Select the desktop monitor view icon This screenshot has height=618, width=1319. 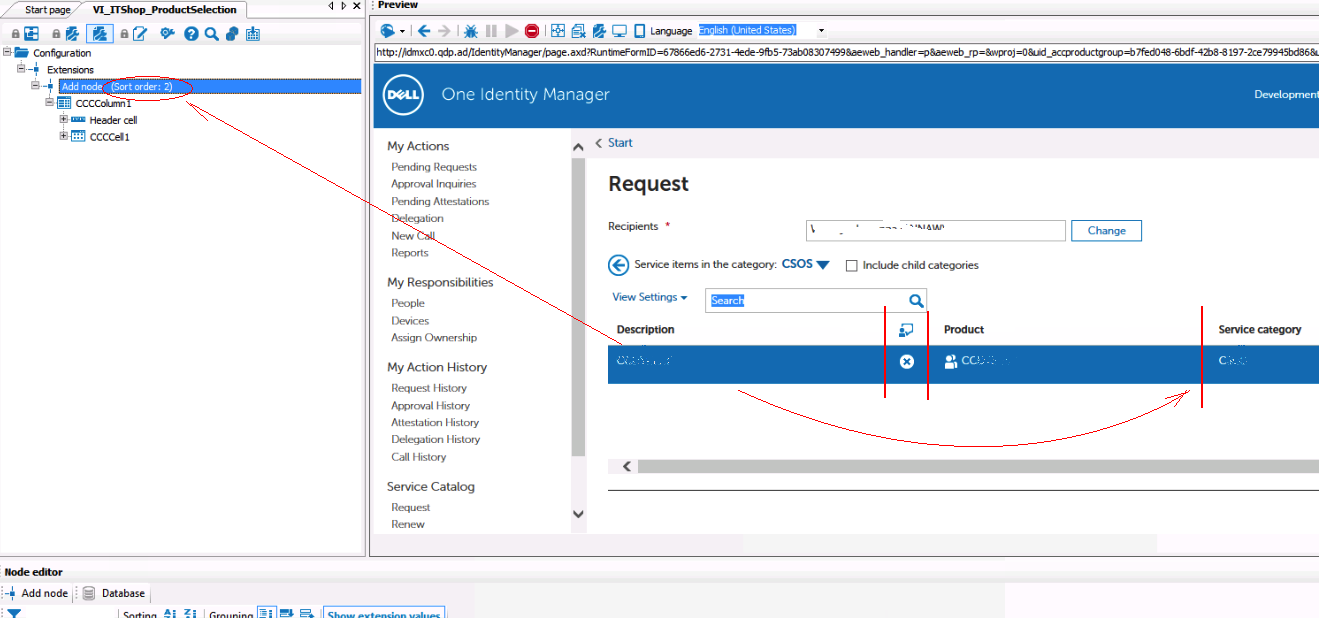[619, 31]
